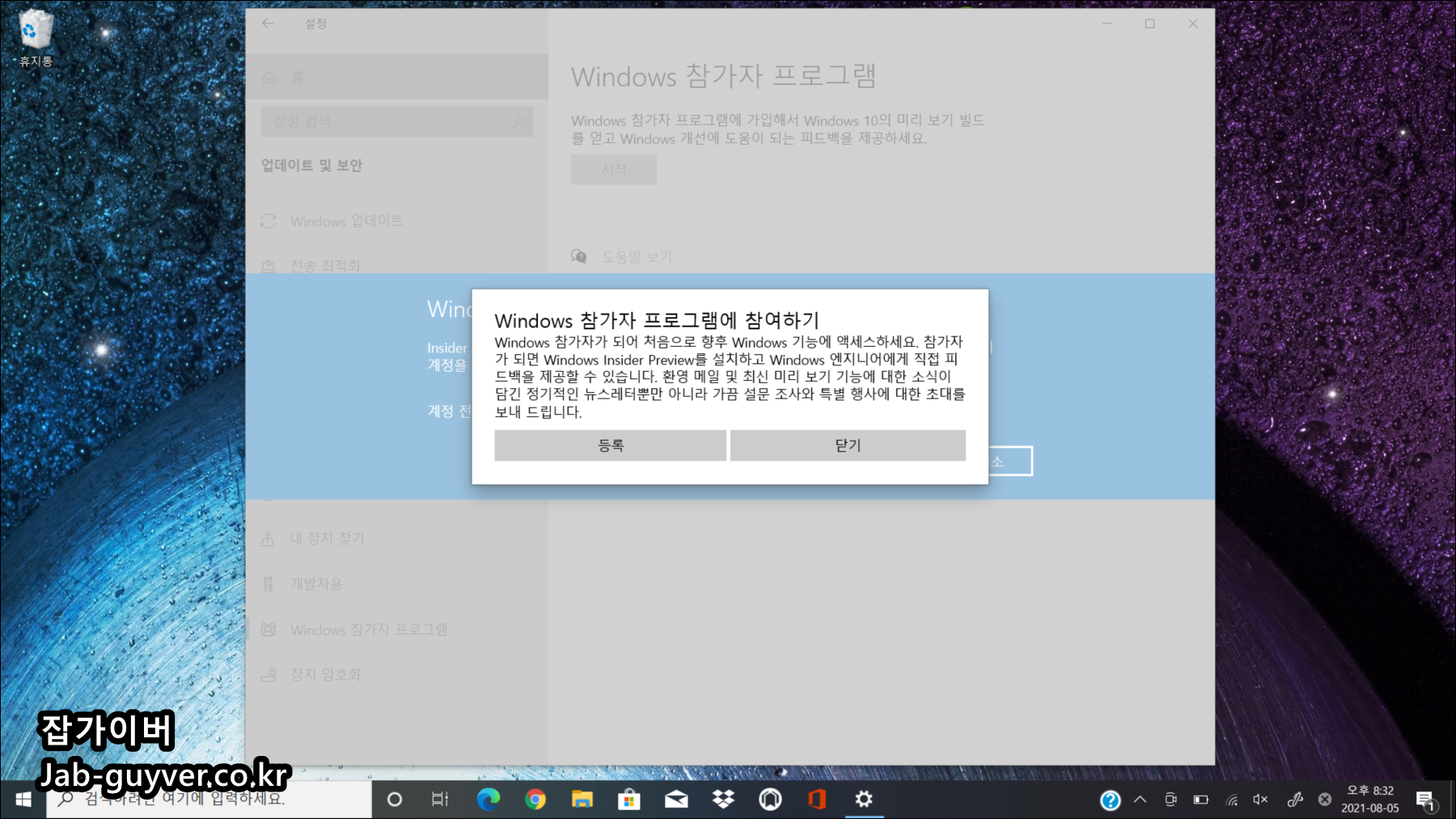Open Microsoft Store from the taskbar
Image resolution: width=1456 pixels, height=819 pixels.
click(x=629, y=800)
